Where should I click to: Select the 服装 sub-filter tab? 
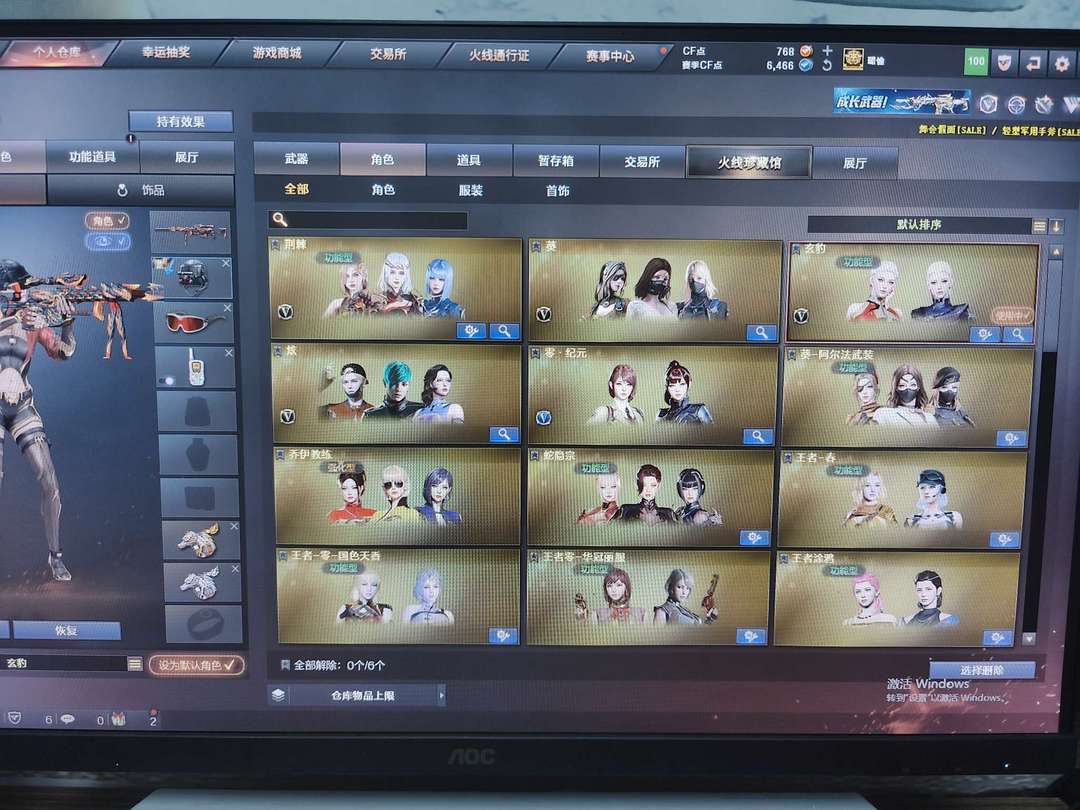471,190
